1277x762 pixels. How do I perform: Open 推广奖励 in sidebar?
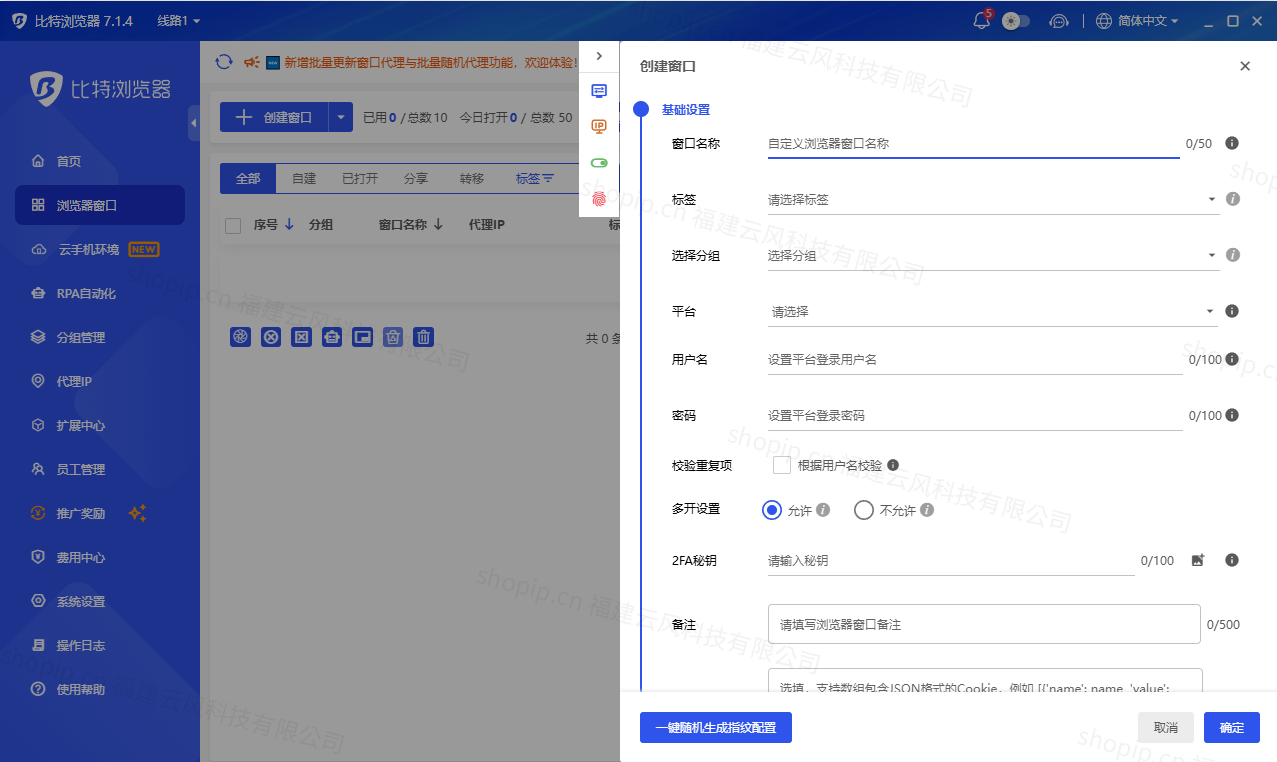tap(100, 513)
